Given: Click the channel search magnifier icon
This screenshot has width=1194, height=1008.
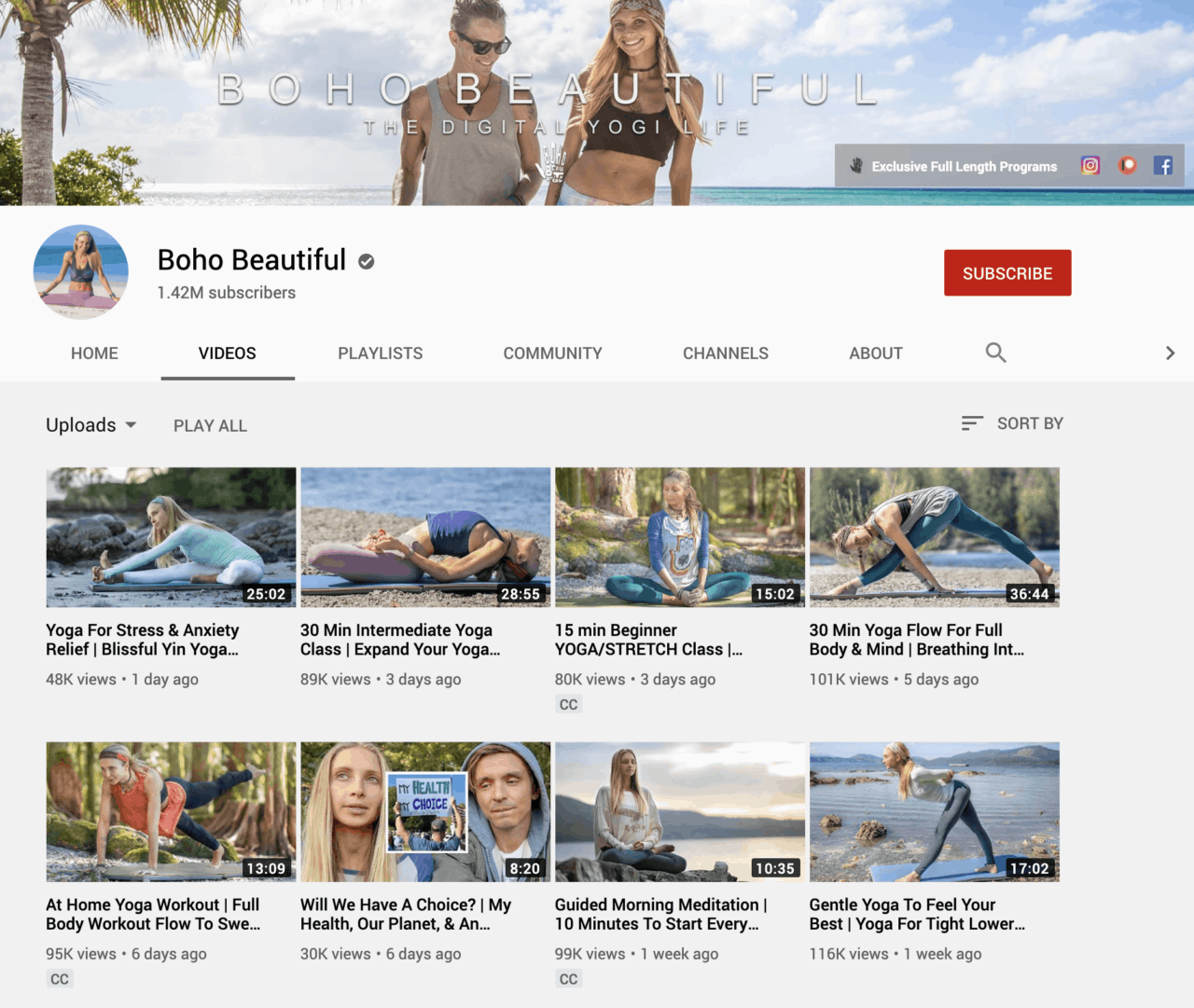Looking at the screenshot, I should (995, 352).
